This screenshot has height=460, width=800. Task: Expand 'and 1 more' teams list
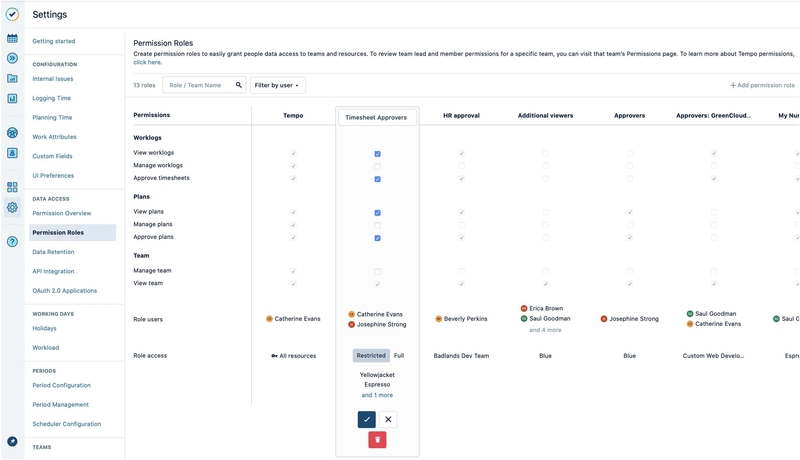(x=377, y=395)
